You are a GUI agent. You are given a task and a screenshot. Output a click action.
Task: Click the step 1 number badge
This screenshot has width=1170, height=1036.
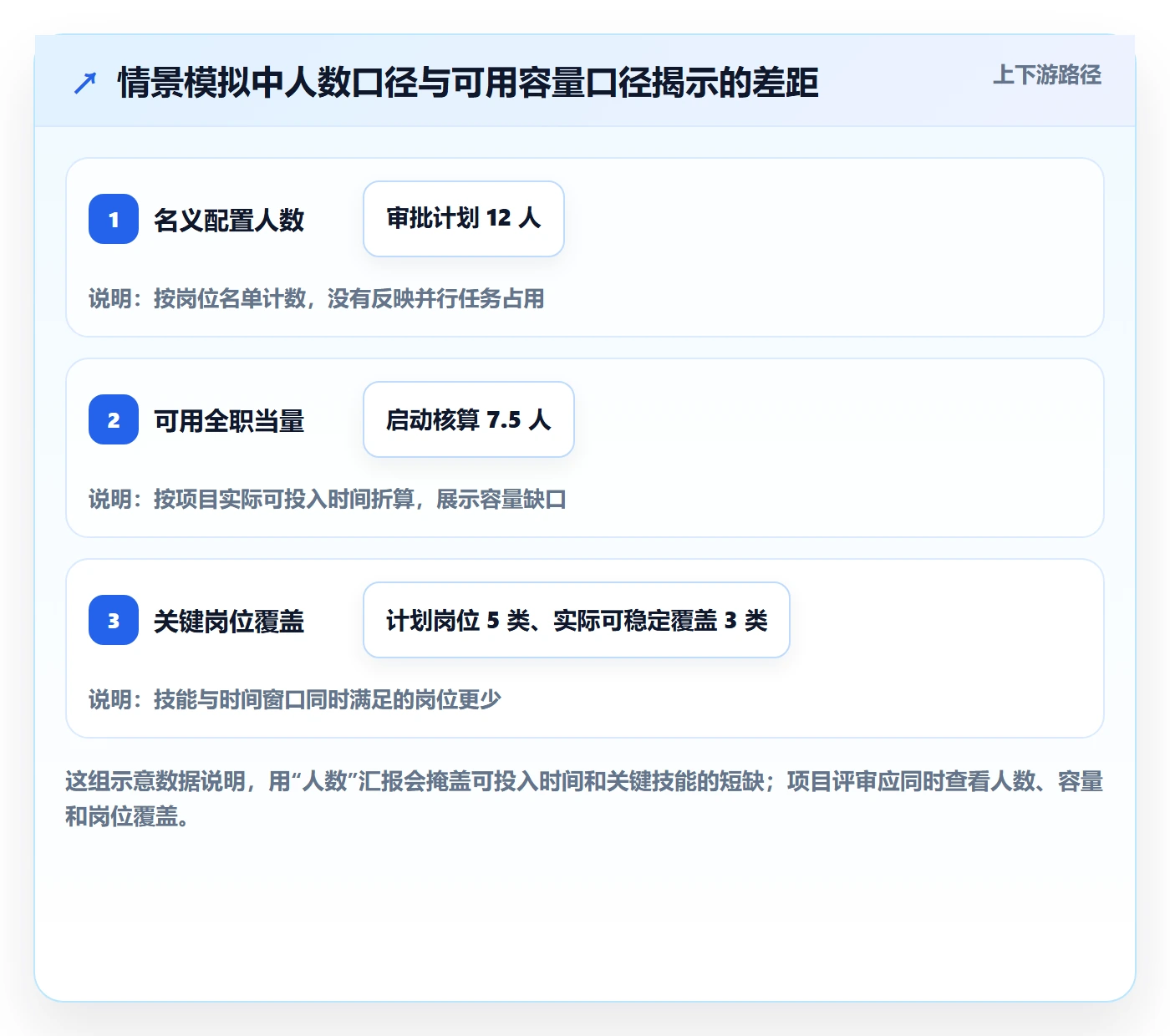pyautogui.click(x=114, y=219)
